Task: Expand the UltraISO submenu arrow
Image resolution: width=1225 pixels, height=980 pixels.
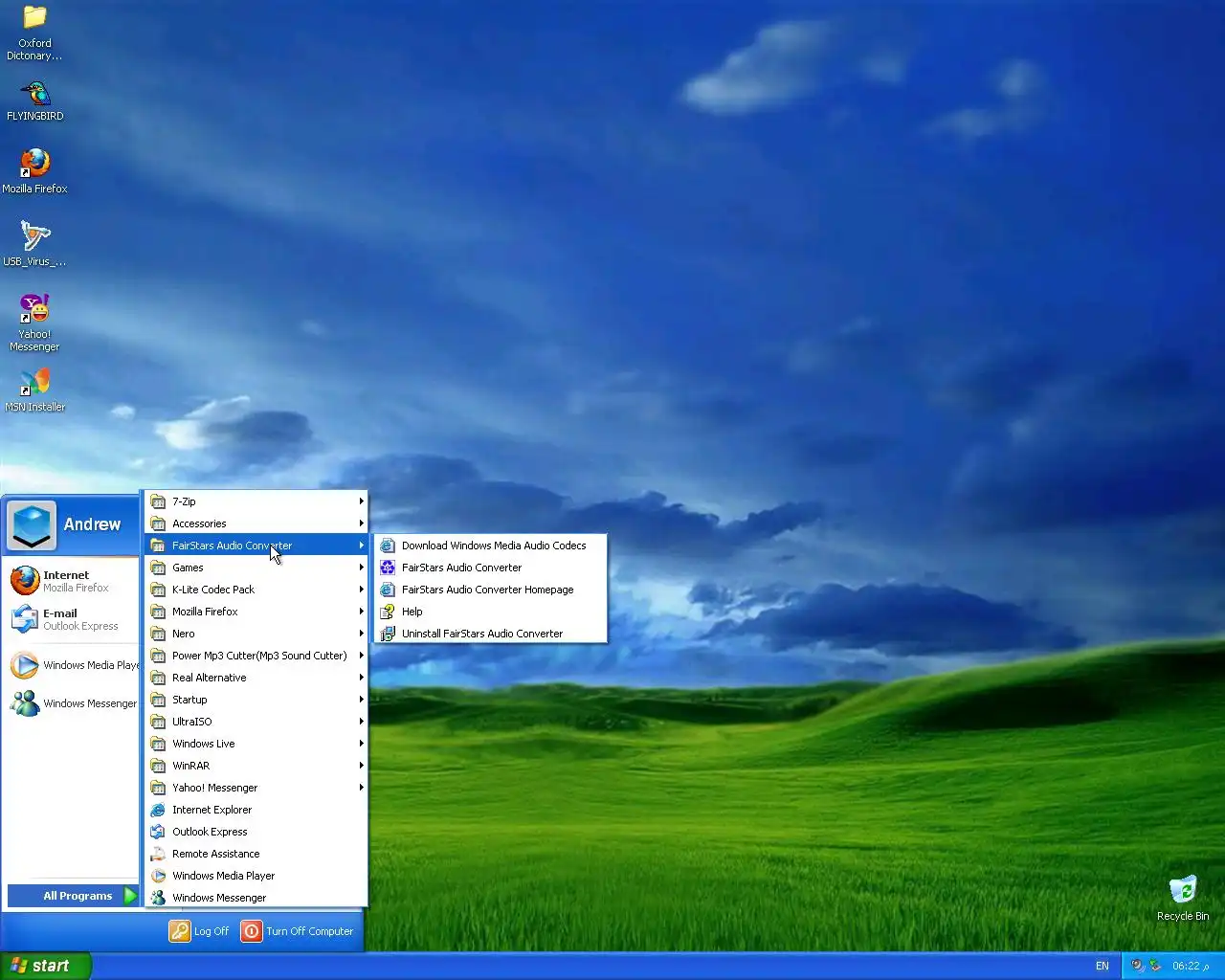Action: 361,722
